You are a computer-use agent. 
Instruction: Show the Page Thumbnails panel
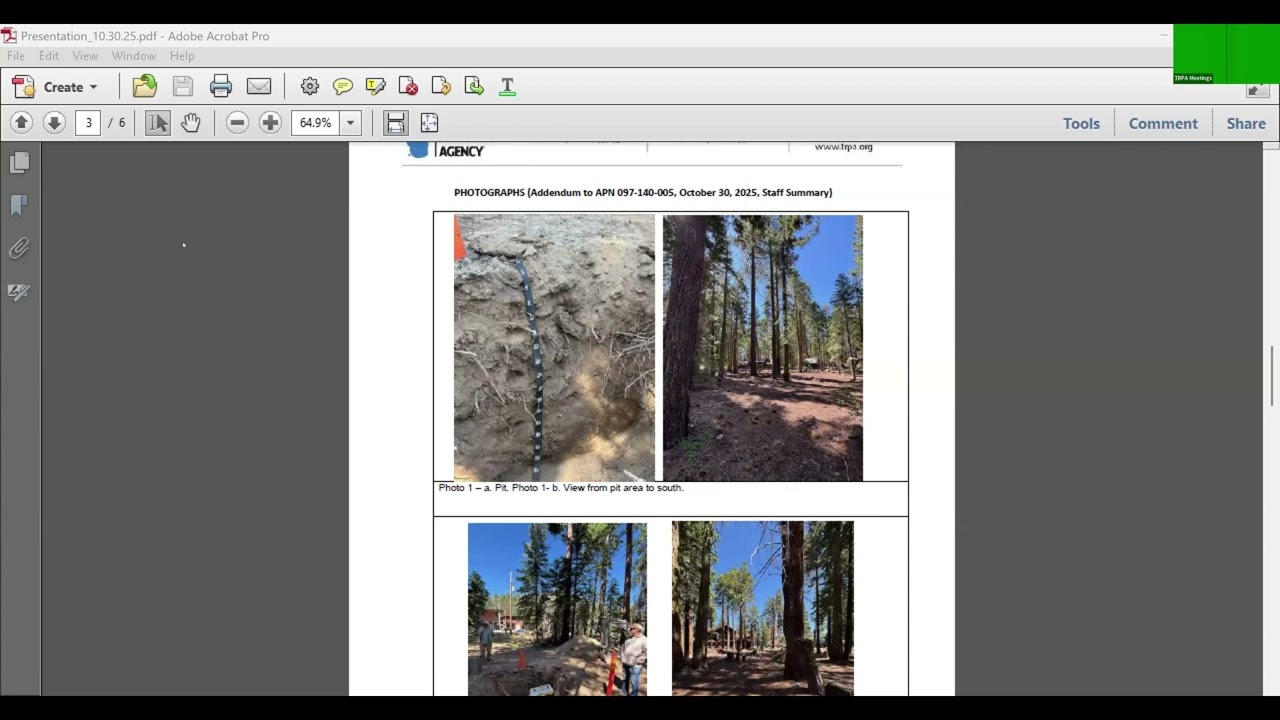(x=19, y=162)
